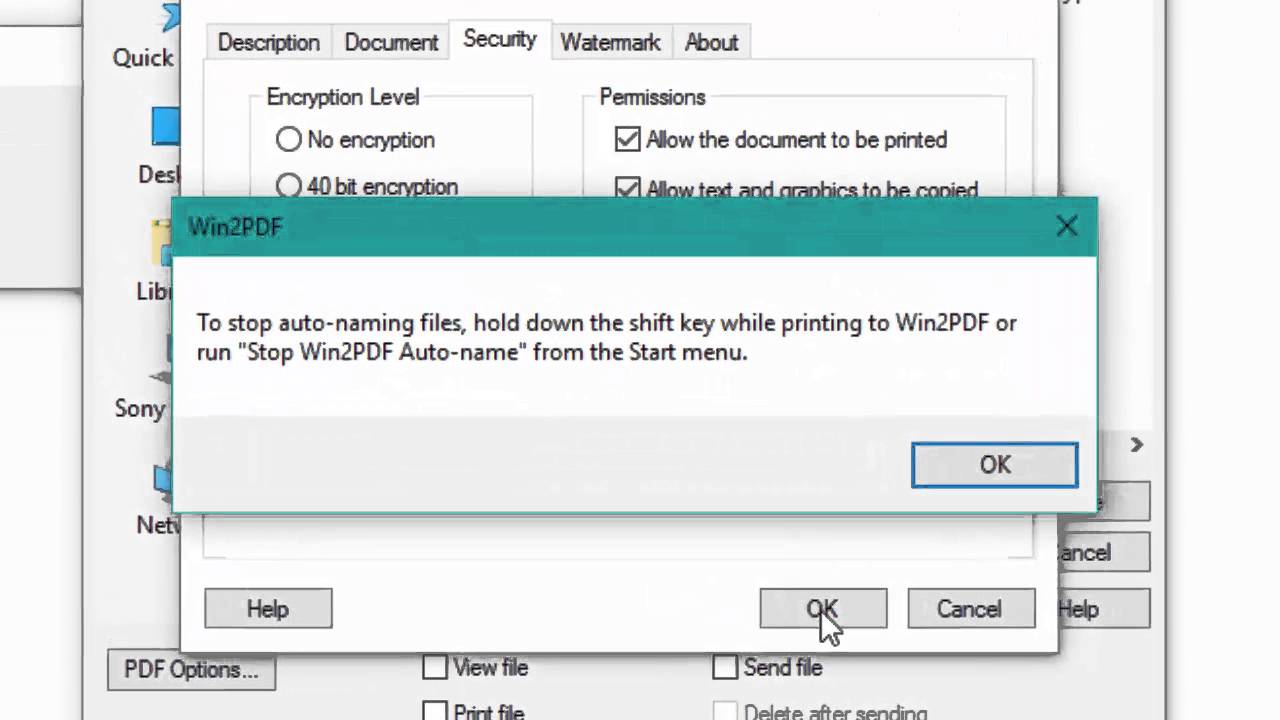Choose 40 bit encryption option
The image size is (1280, 720).
(x=288, y=186)
